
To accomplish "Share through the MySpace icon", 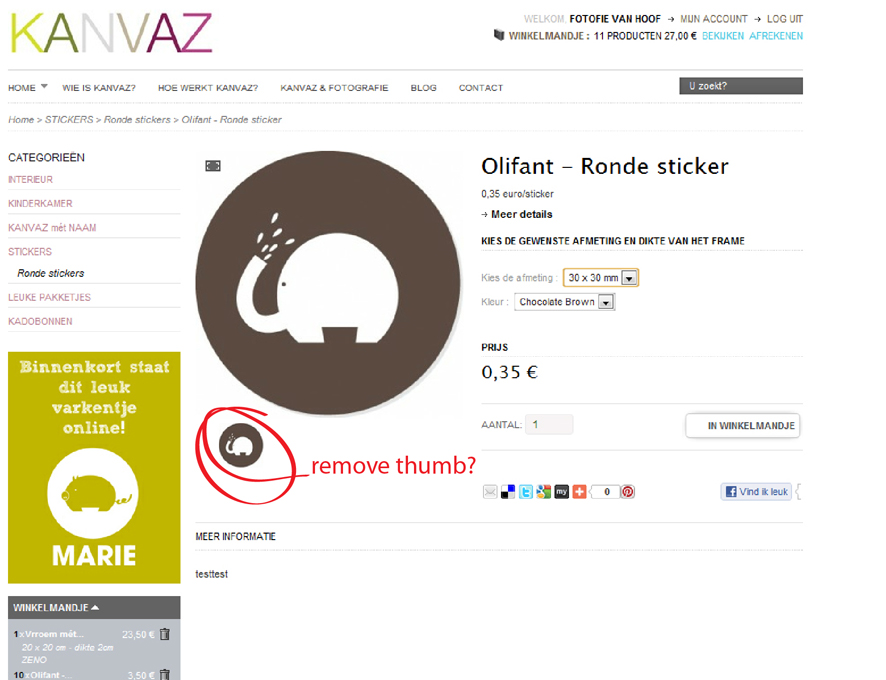I will (x=561, y=492).
